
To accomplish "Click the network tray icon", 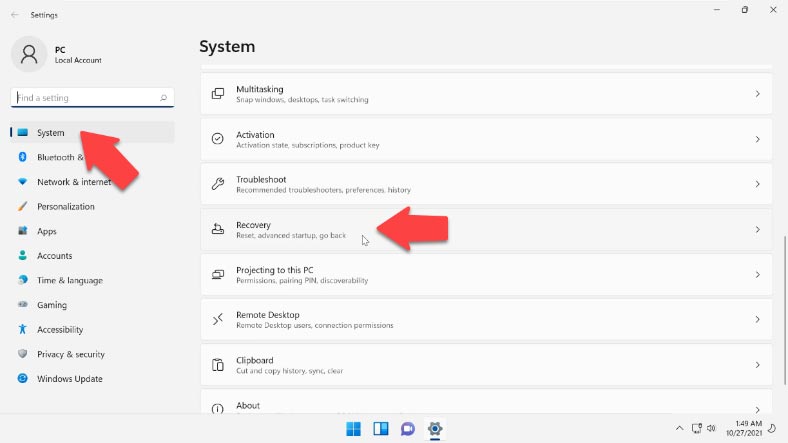I will pos(697,428).
